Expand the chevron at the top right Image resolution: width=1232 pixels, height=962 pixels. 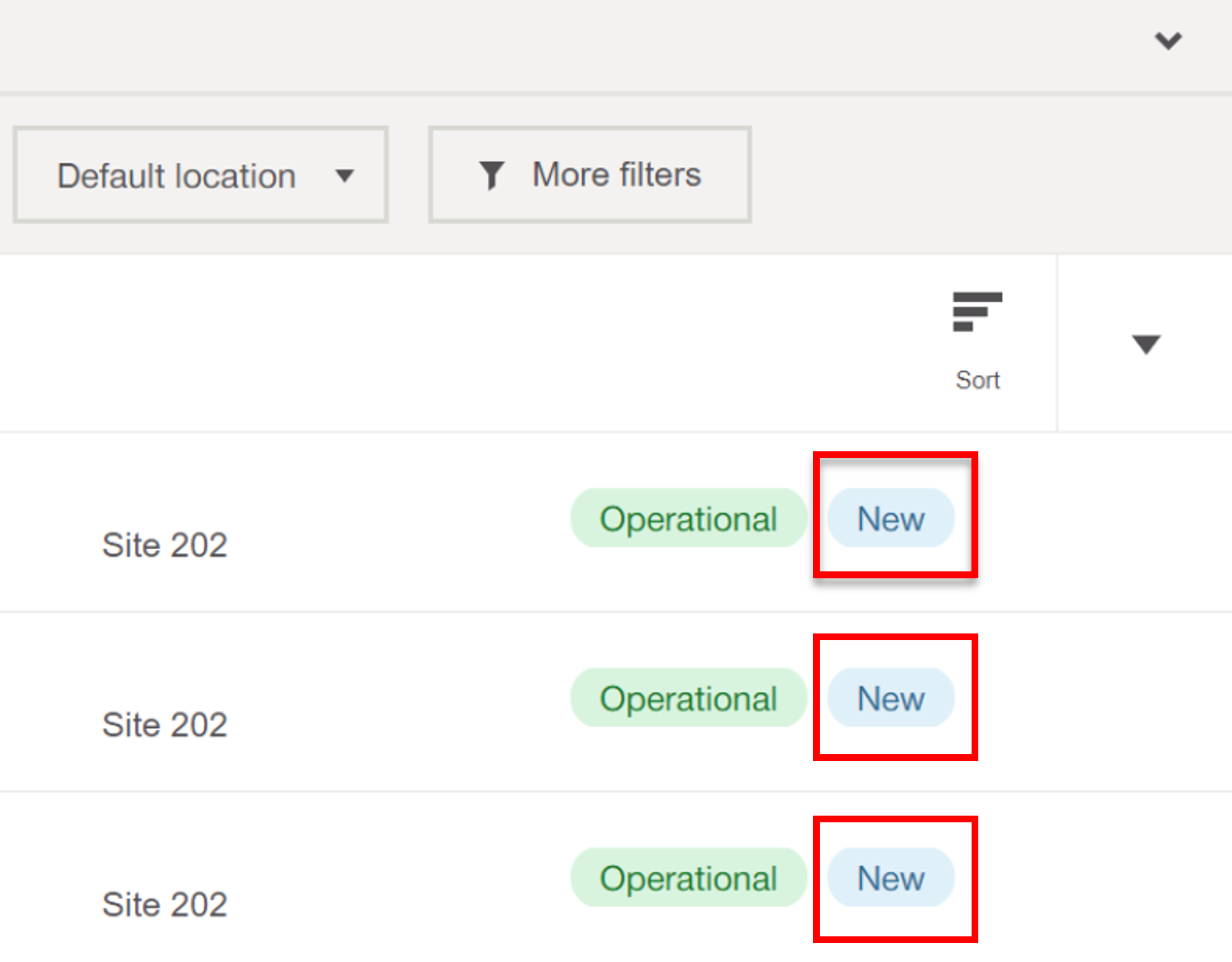coord(1168,40)
